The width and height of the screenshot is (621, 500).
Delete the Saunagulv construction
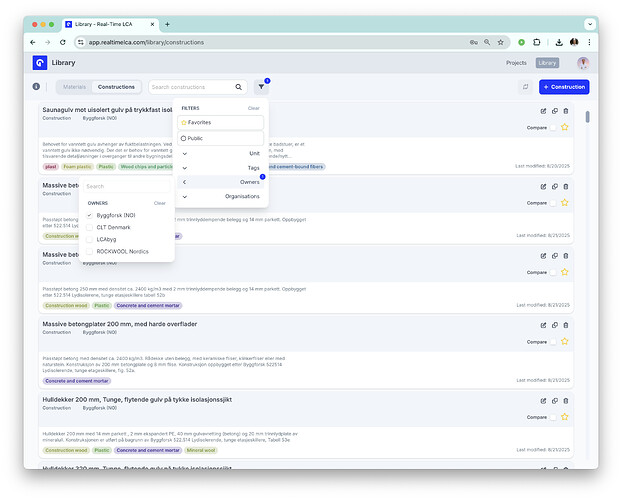click(566, 111)
